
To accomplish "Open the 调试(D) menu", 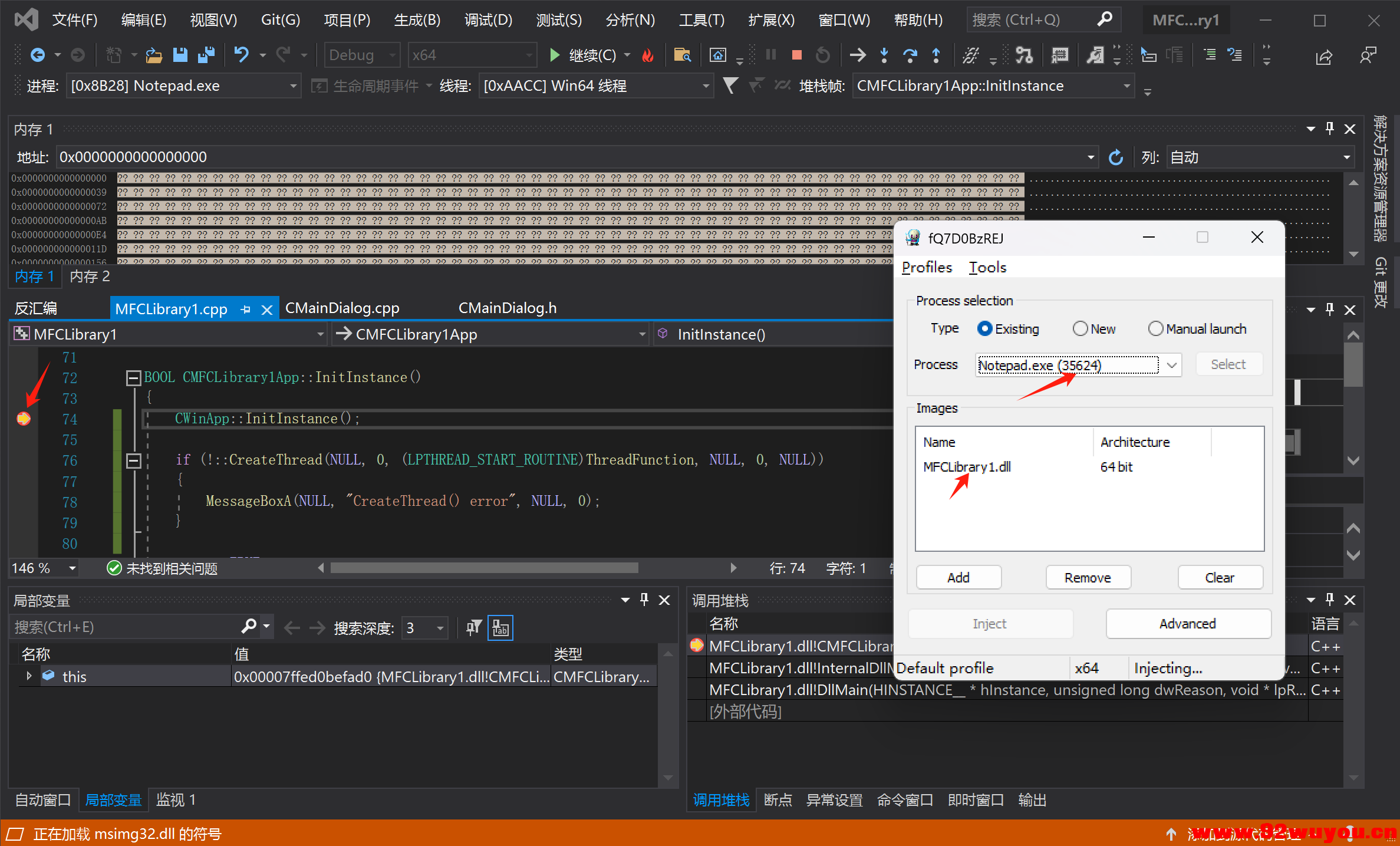I will (487, 20).
